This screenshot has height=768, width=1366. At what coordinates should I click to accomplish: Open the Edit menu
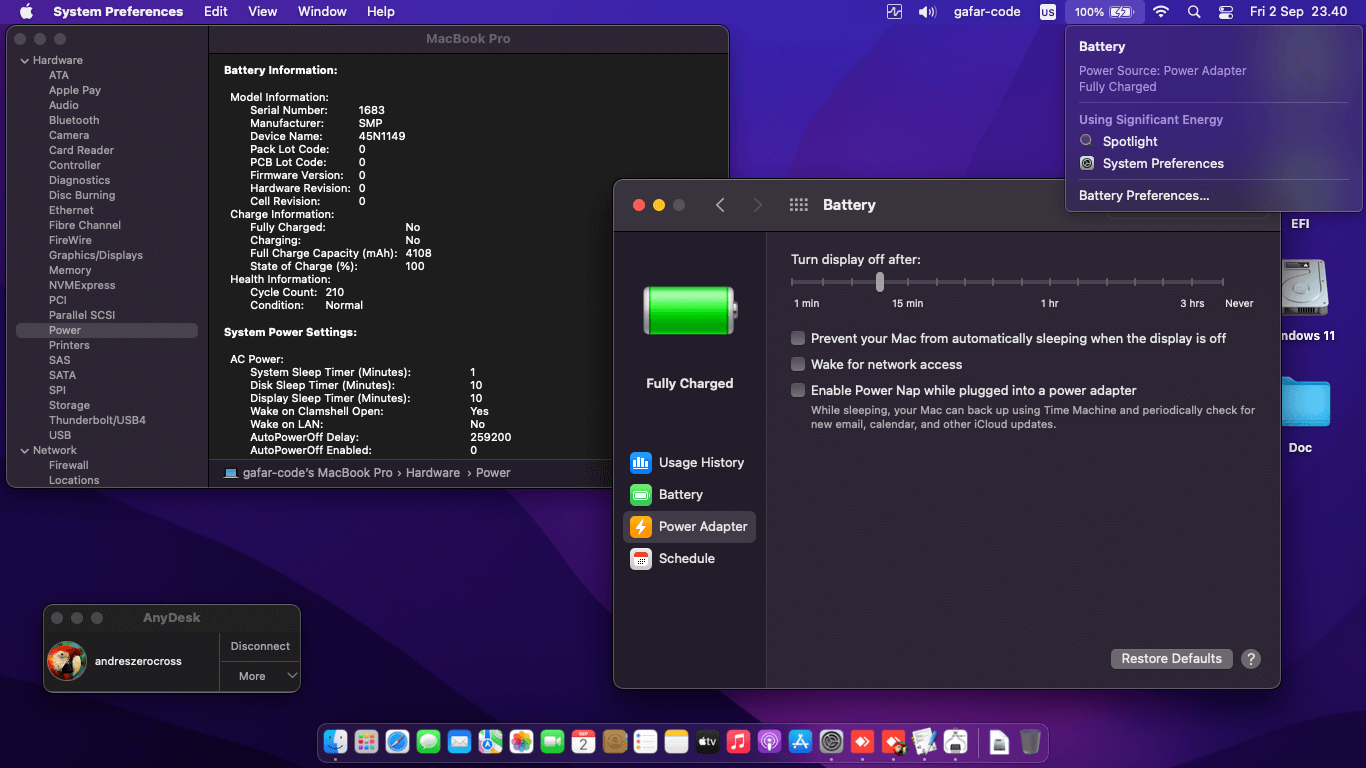coord(216,12)
